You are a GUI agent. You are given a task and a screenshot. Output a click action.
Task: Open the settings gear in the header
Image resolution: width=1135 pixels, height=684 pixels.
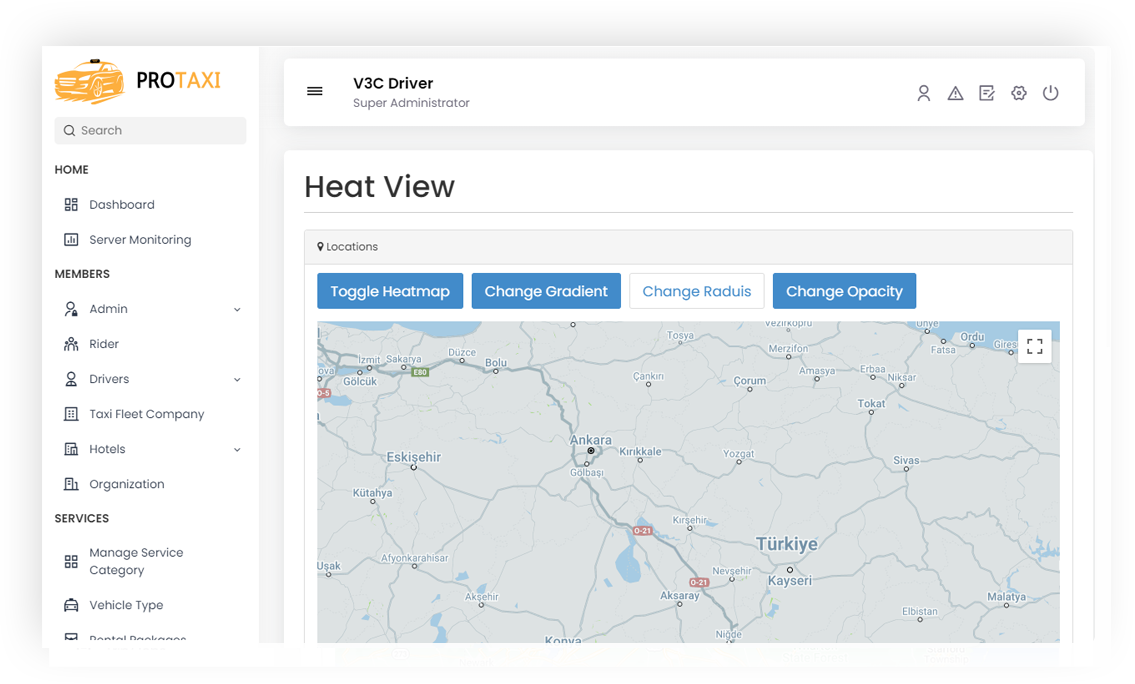(1019, 92)
